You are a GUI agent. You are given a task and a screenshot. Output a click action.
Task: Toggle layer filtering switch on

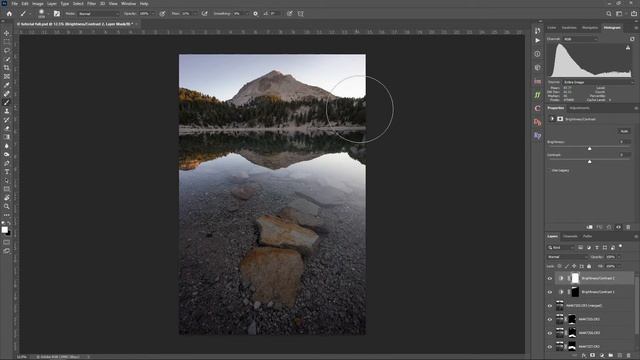coord(621,247)
